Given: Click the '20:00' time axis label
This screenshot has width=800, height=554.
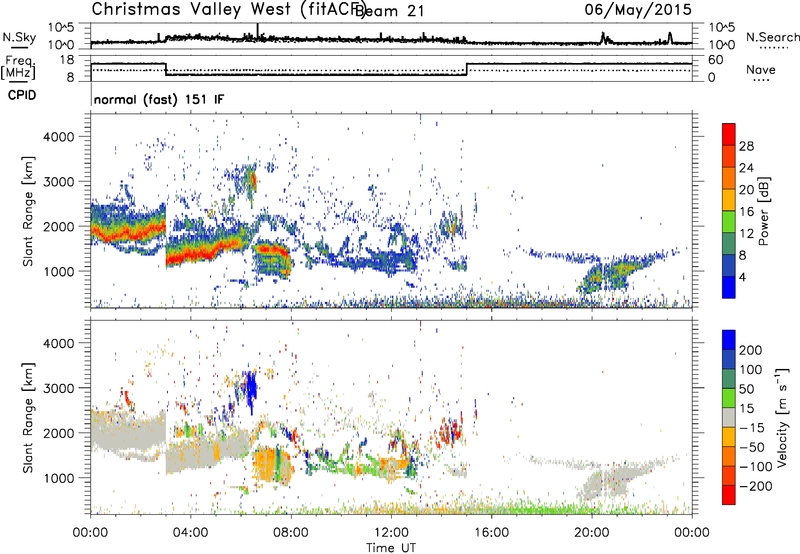Looking at the screenshot, I should click(591, 533).
